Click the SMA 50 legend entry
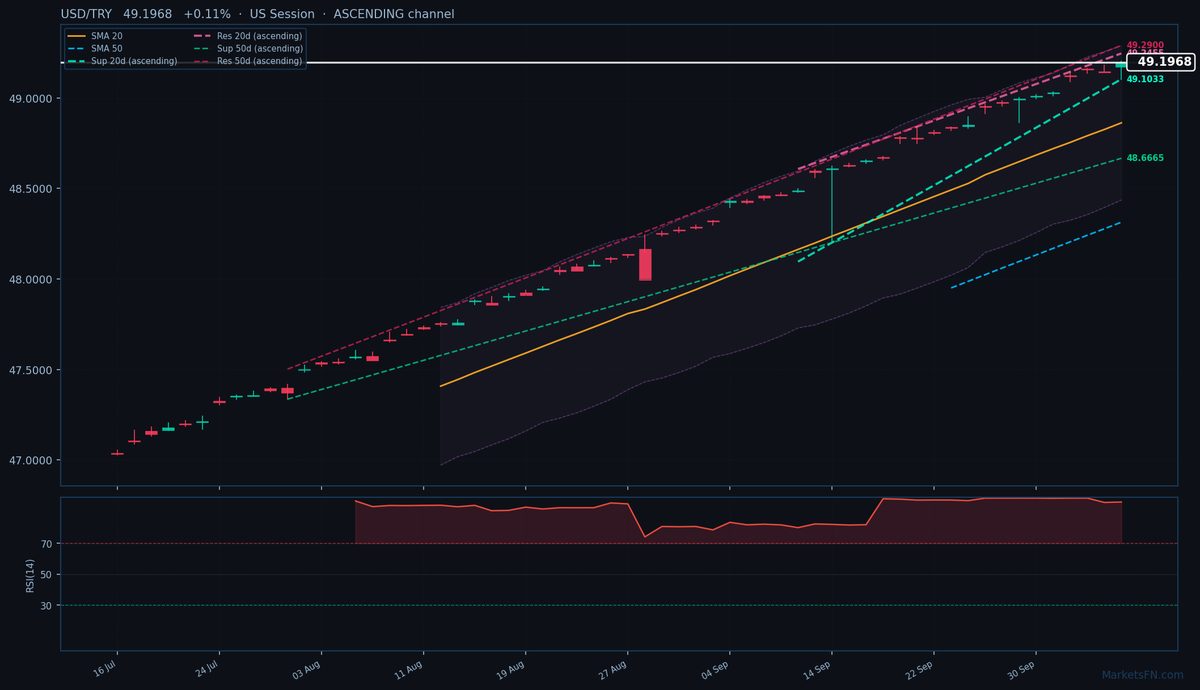This screenshot has height=690, width=1200. coord(95,48)
